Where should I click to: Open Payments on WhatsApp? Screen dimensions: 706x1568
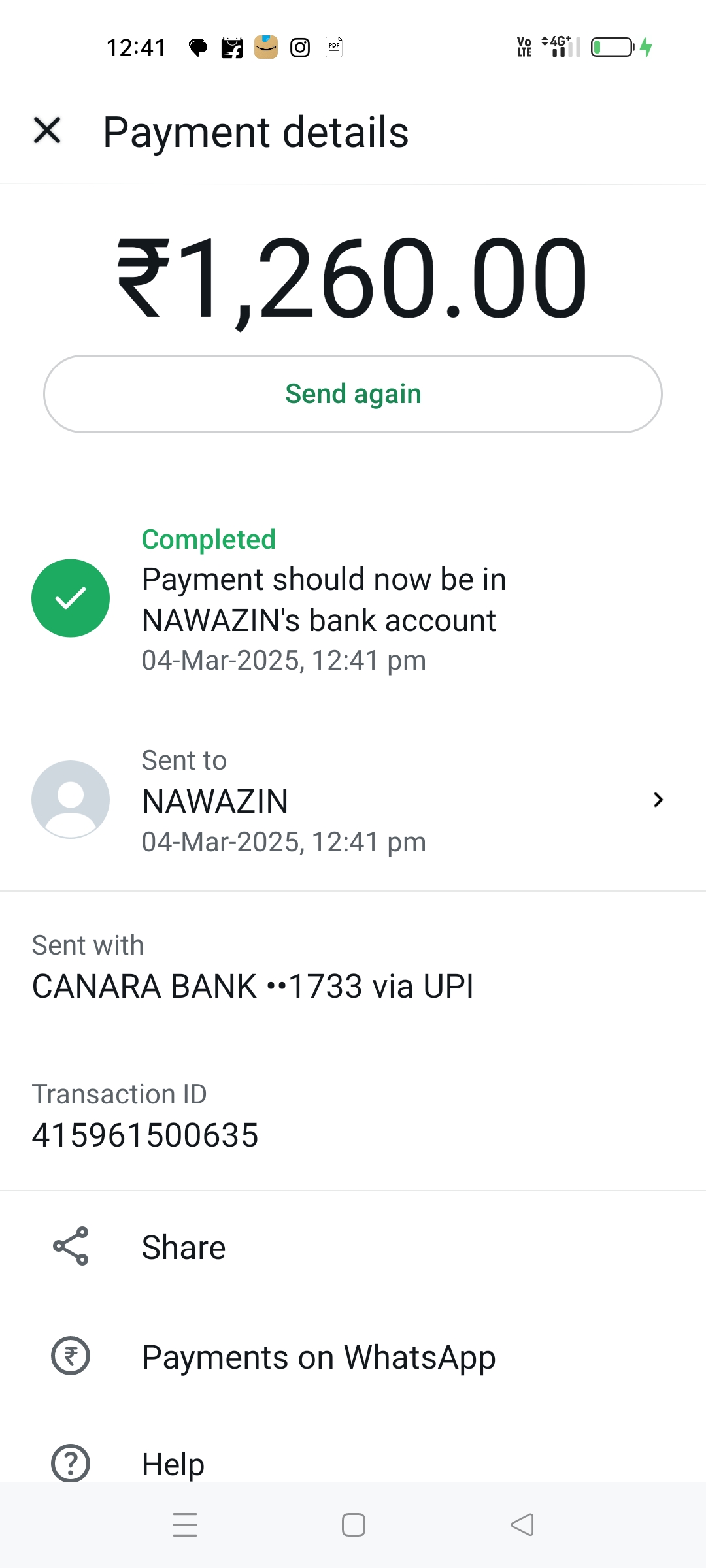click(318, 1357)
